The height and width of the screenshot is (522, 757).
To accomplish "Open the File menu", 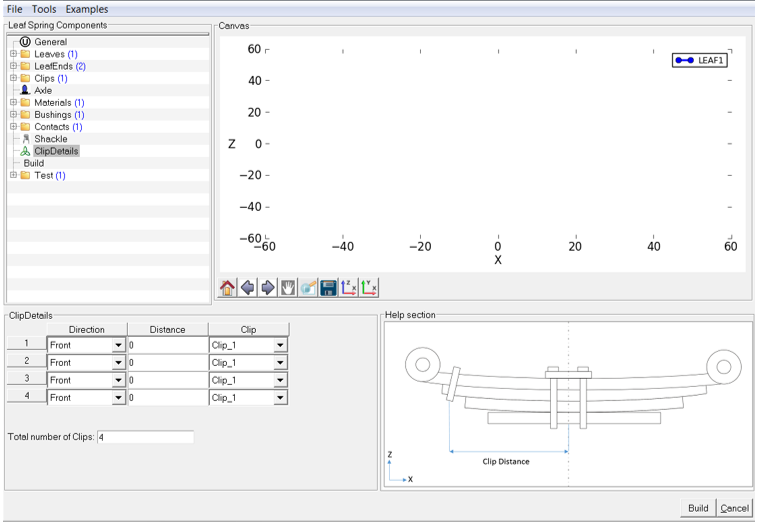I will 15,9.
